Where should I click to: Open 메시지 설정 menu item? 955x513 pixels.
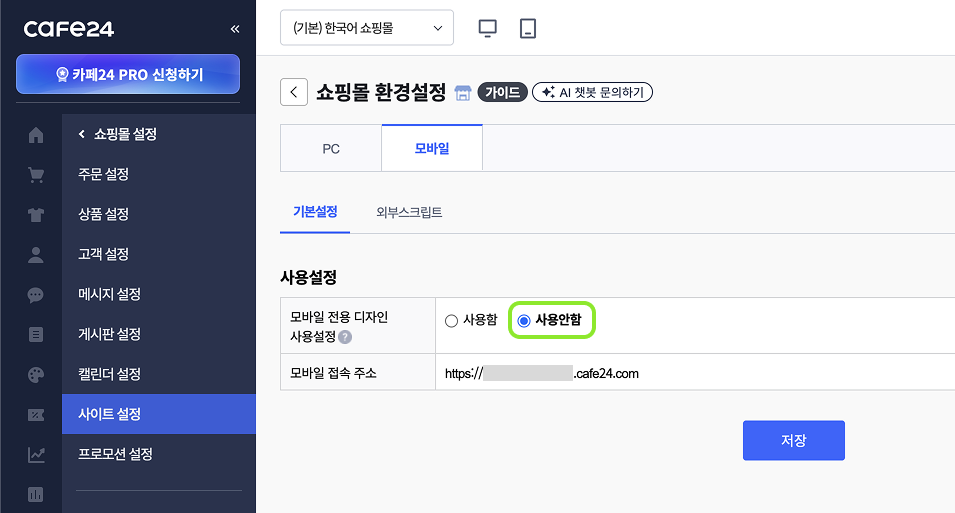[158, 294]
